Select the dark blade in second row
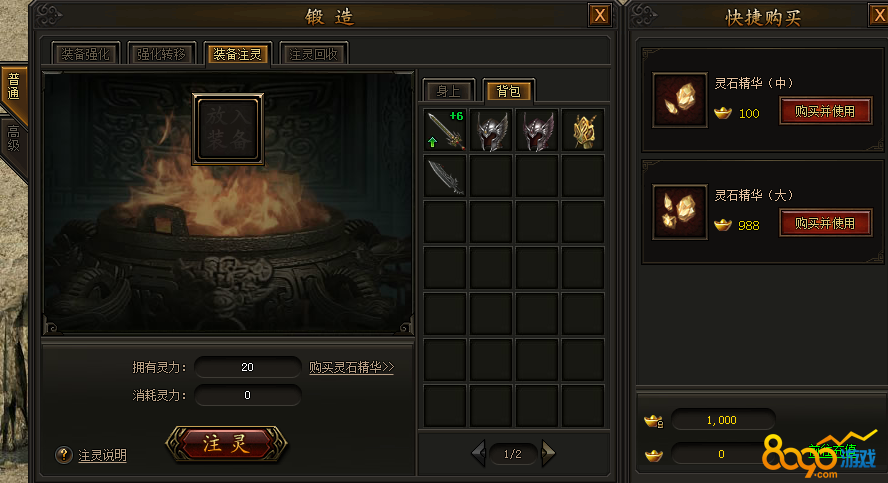888x483 pixels. [x=445, y=176]
